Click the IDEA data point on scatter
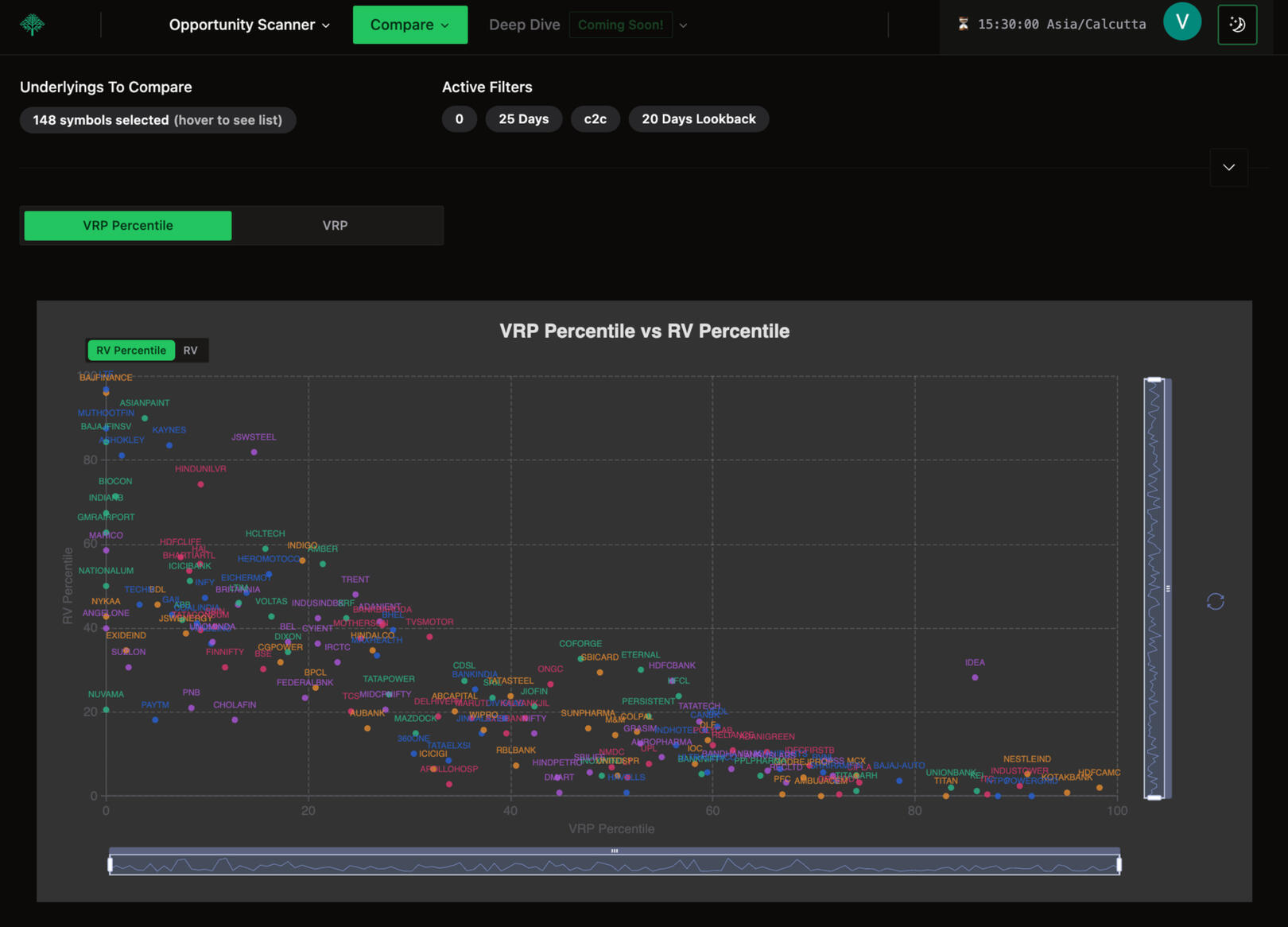This screenshot has width=1288, height=927. (x=976, y=677)
